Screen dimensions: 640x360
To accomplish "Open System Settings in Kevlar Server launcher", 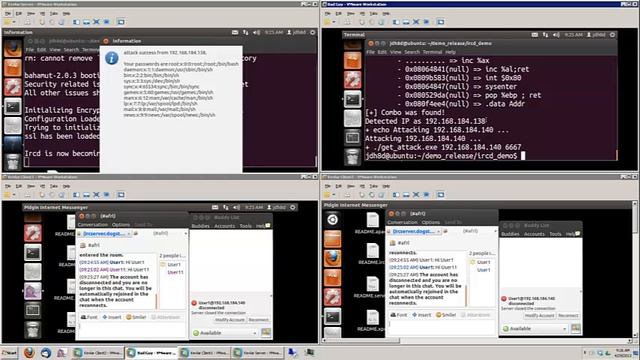I will pyautogui.click(x=13, y=87).
